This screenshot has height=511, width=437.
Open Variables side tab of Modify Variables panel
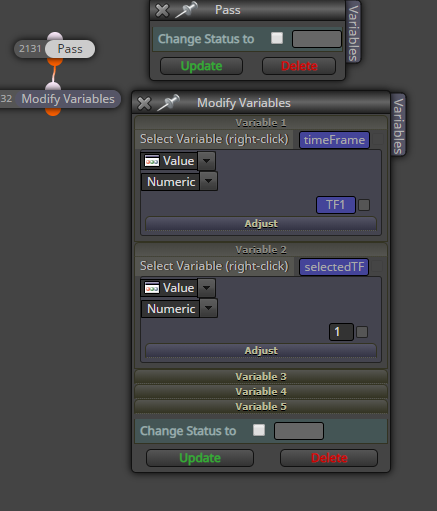pyautogui.click(x=398, y=125)
